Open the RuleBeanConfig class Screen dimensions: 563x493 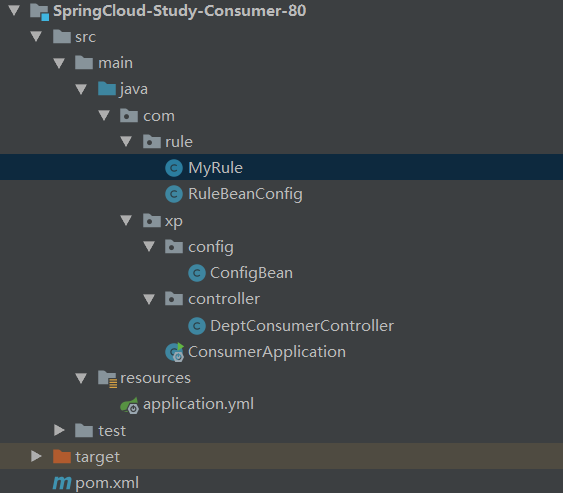click(245, 194)
